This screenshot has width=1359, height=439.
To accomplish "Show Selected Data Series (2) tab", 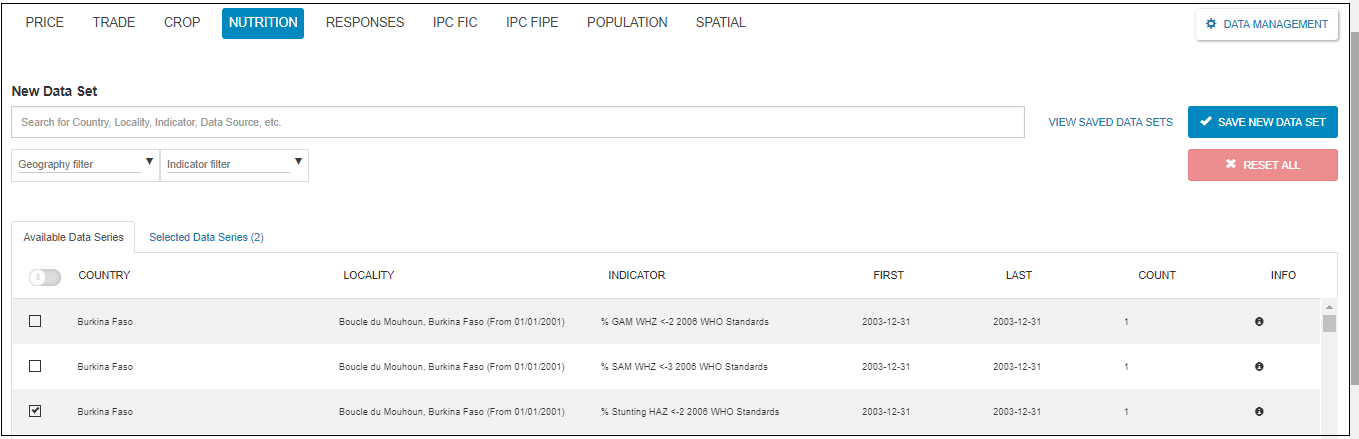I will pos(206,237).
